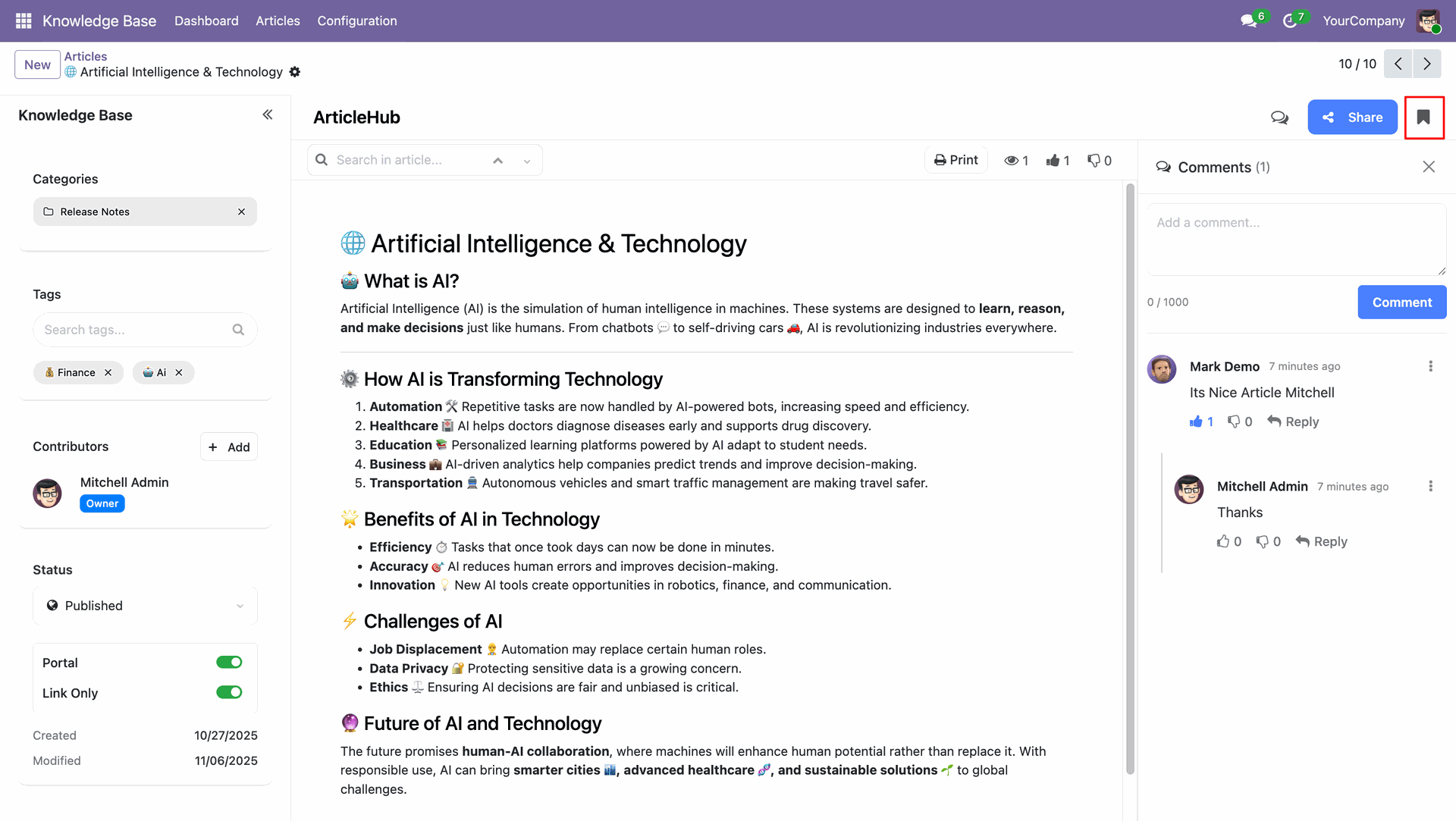This screenshot has height=821, width=1456.
Task: Click the Share button
Action: pyautogui.click(x=1352, y=118)
